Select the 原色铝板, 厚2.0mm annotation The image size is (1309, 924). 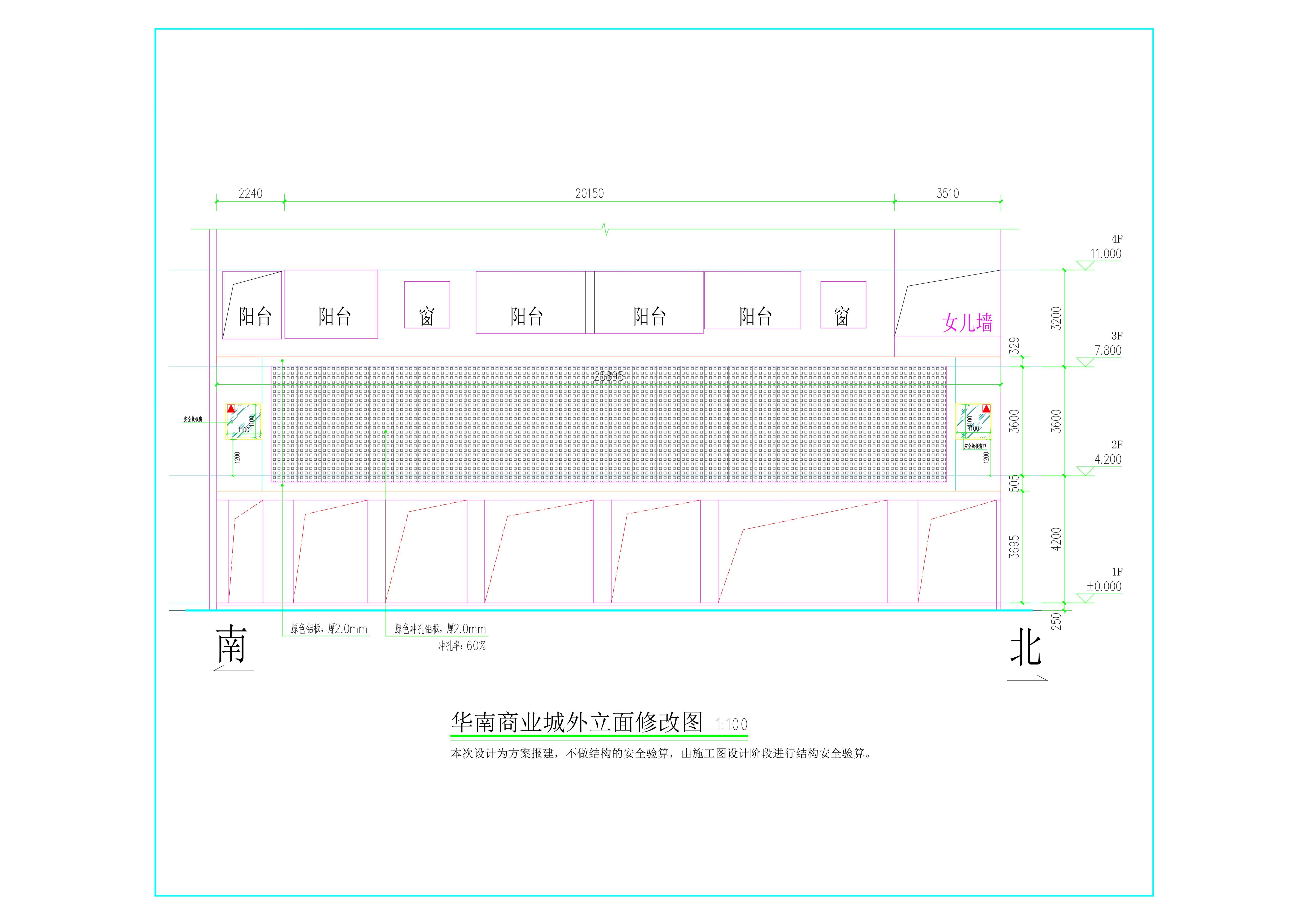click(329, 629)
